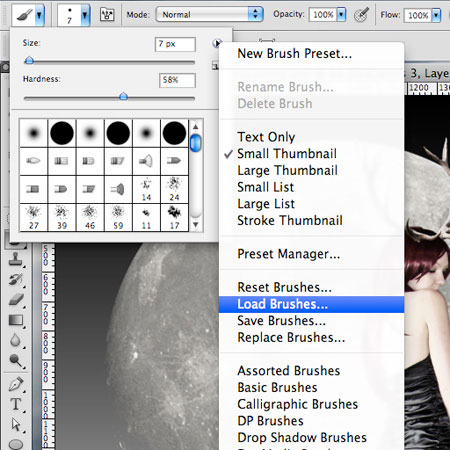This screenshot has height=450, width=450.
Task: Choose Save Brushes... menu item
Action: click(311, 321)
